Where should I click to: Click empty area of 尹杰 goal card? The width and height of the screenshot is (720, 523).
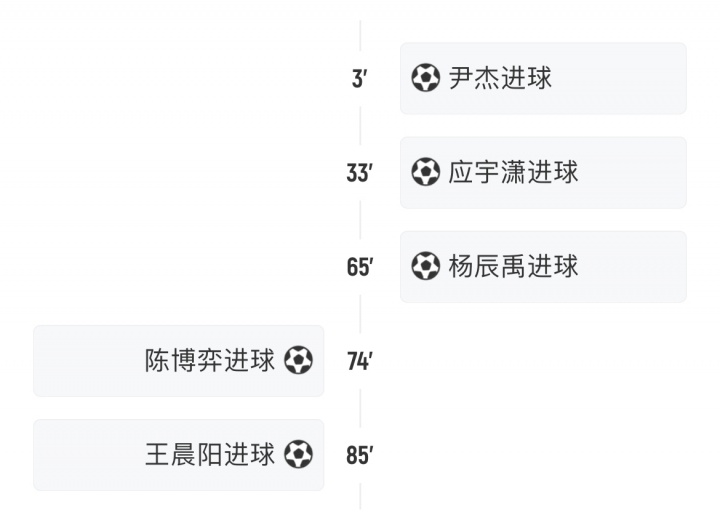point(620,78)
